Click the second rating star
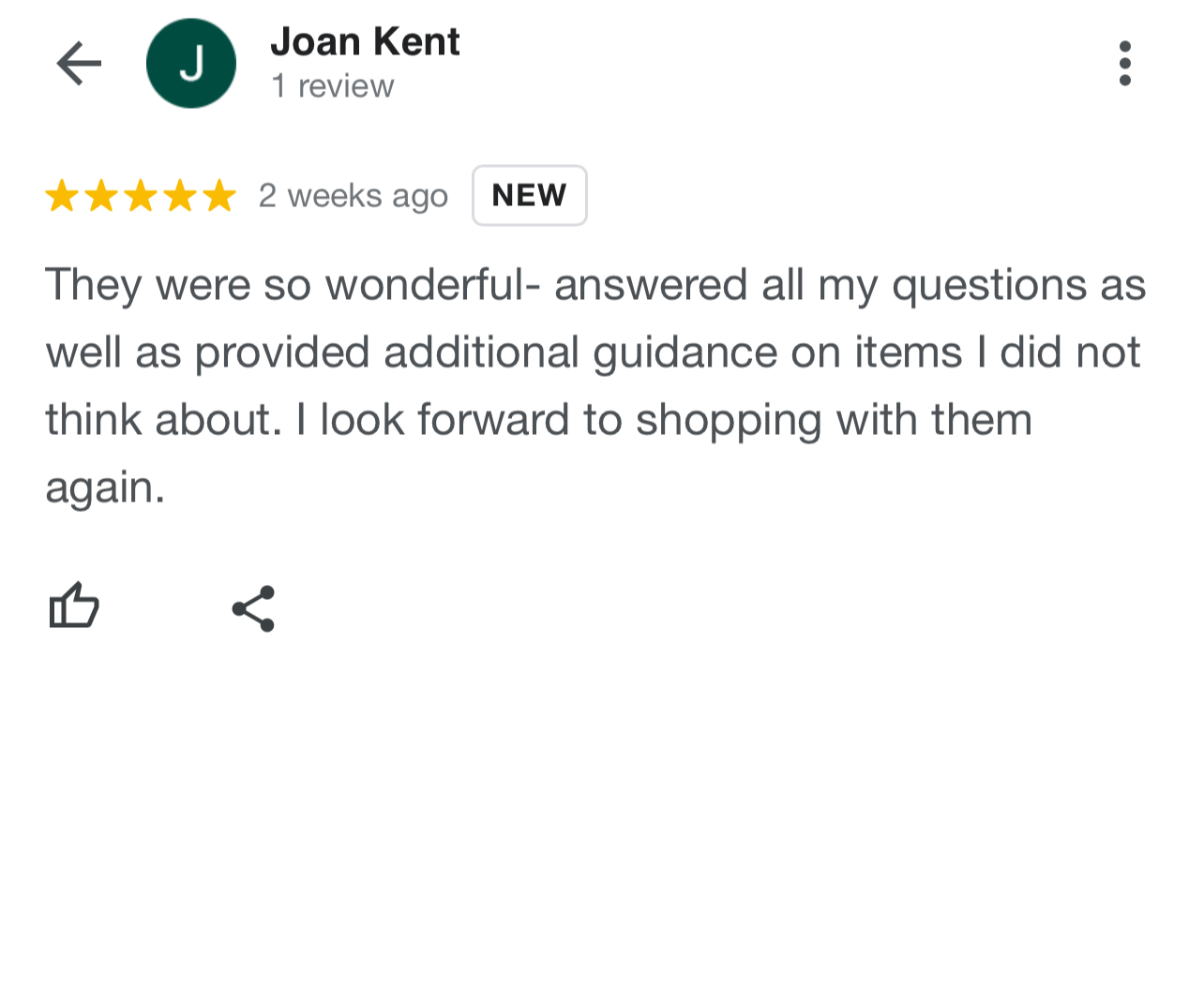1204x1003 pixels. coord(101,196)
